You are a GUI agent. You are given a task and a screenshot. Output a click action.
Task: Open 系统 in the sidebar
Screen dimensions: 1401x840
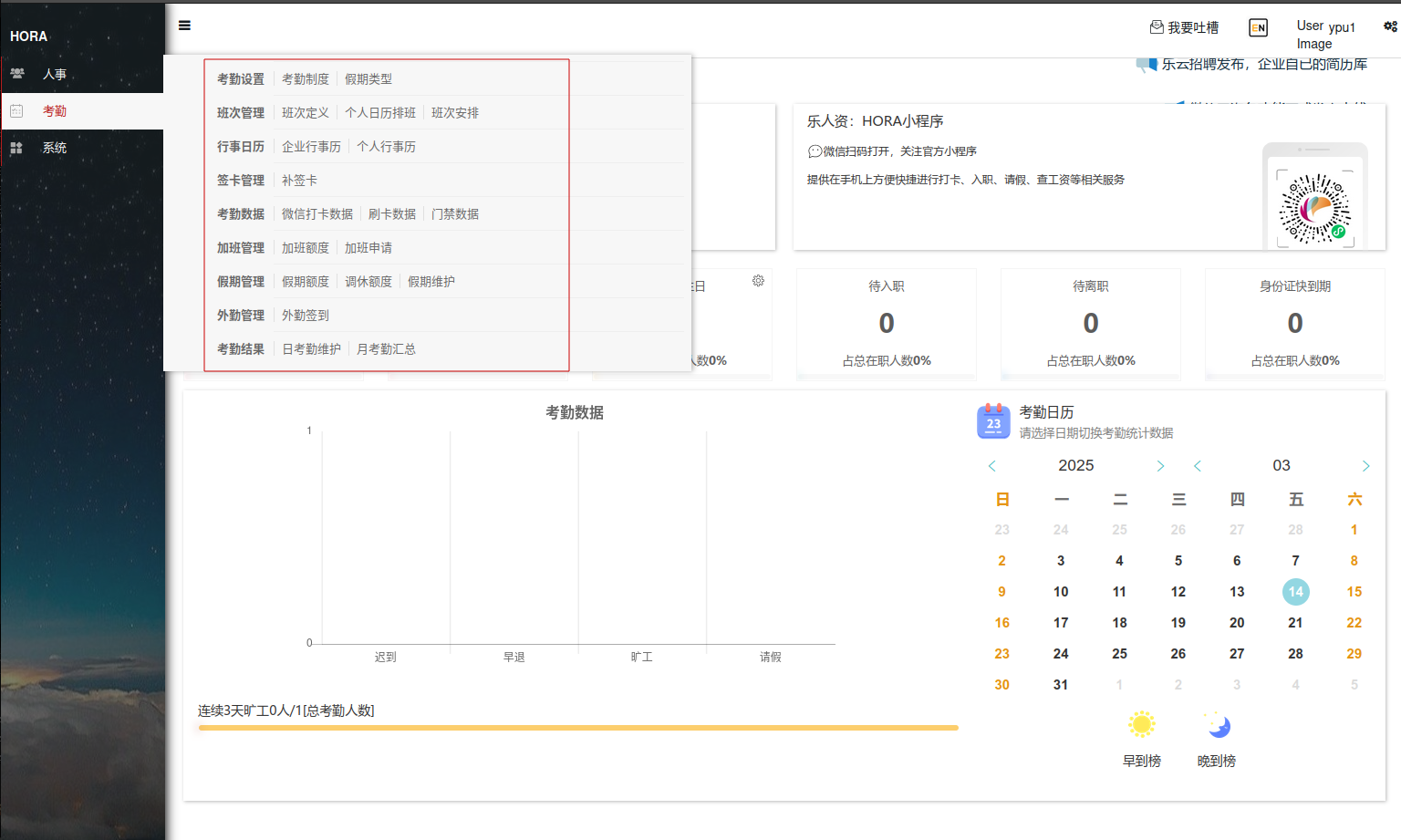(55, 148)
